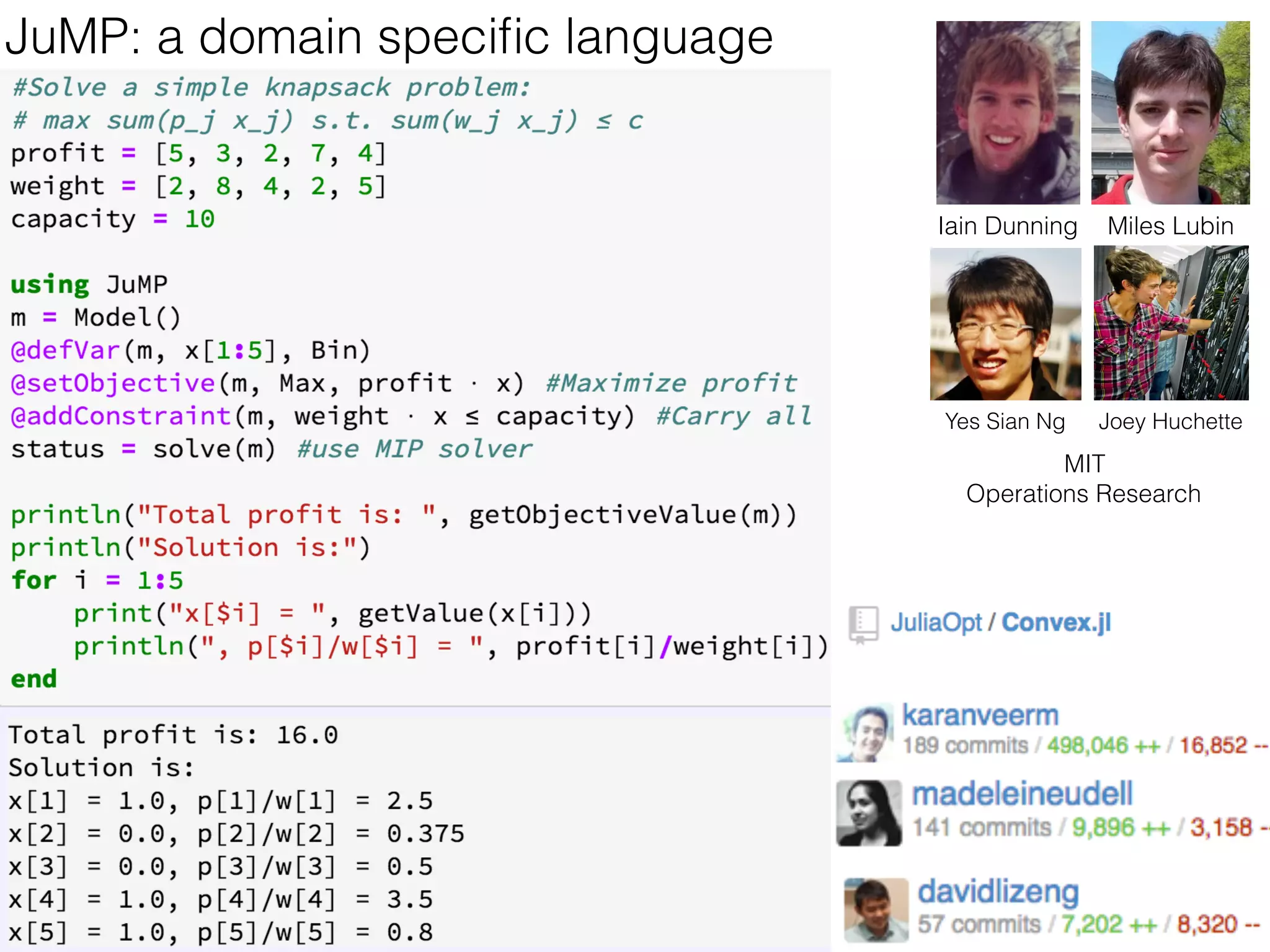1270x952 pixels.
Task: Click the slide title 'JuMP: a domain specific language'
Action: [x=389, y=37]
